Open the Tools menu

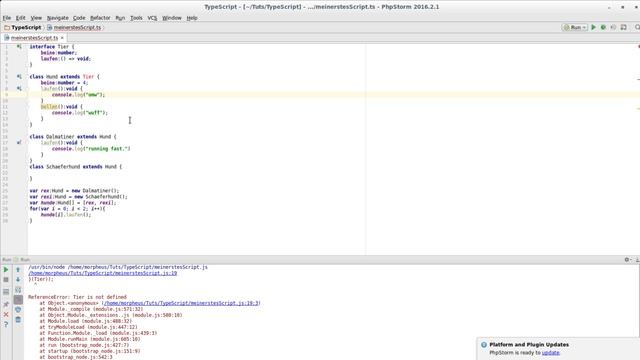(x=136, y=18)
